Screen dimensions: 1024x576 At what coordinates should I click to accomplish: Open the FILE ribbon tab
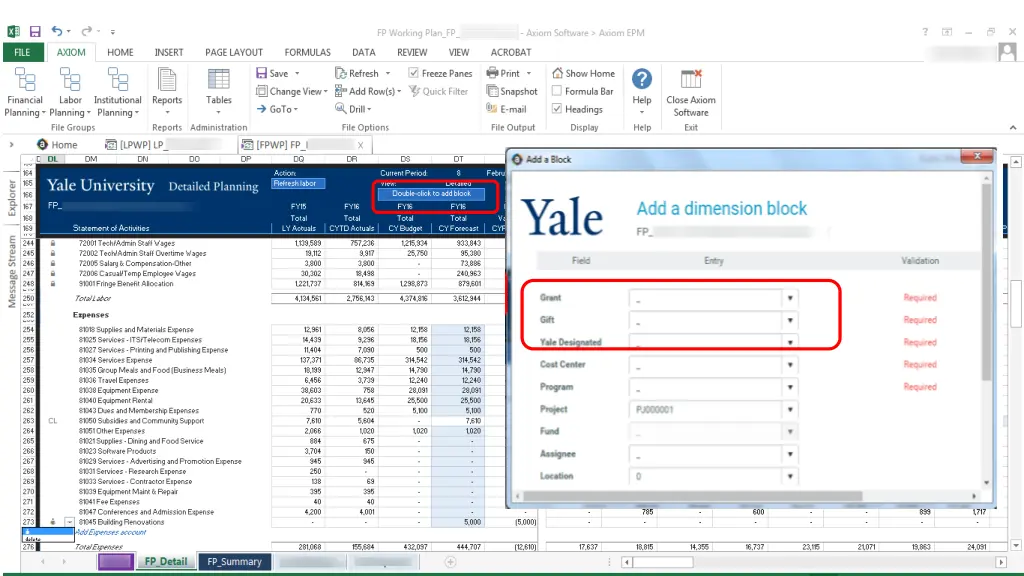click(x=22, y=52)
